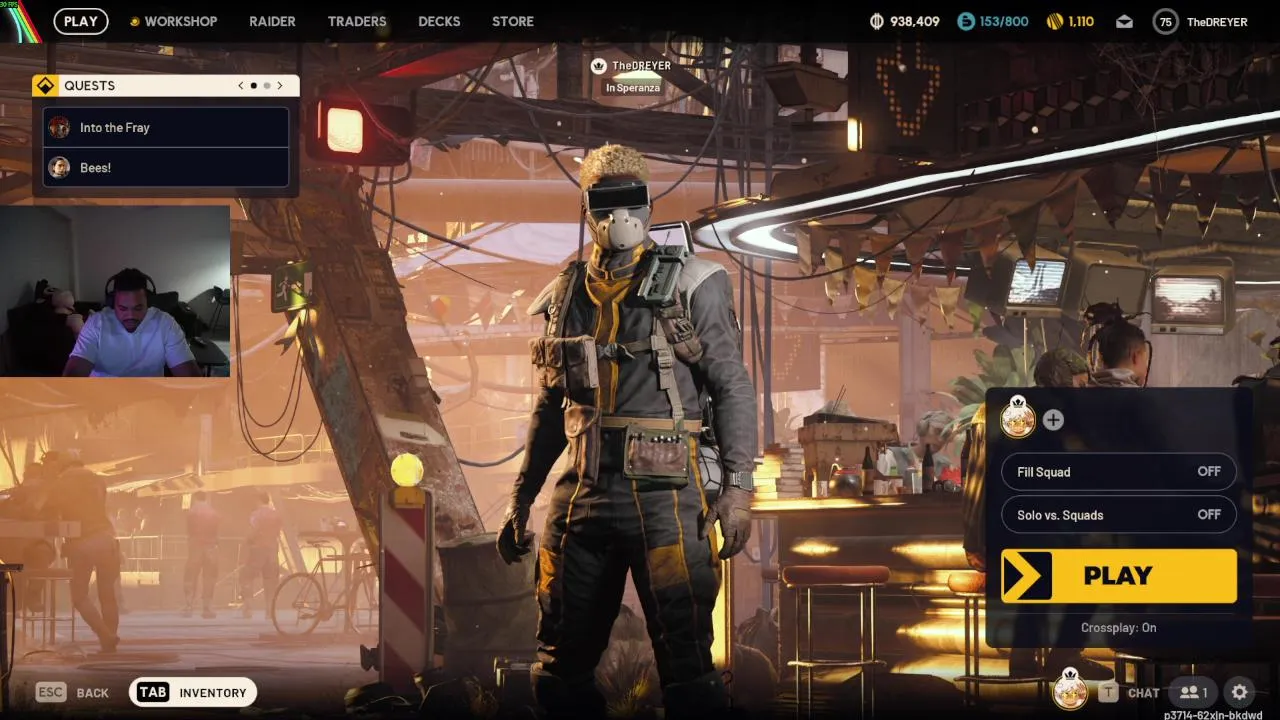1280x720 pixels.
Task: Open the Bees! quest
Action: (x=166, y=168)
